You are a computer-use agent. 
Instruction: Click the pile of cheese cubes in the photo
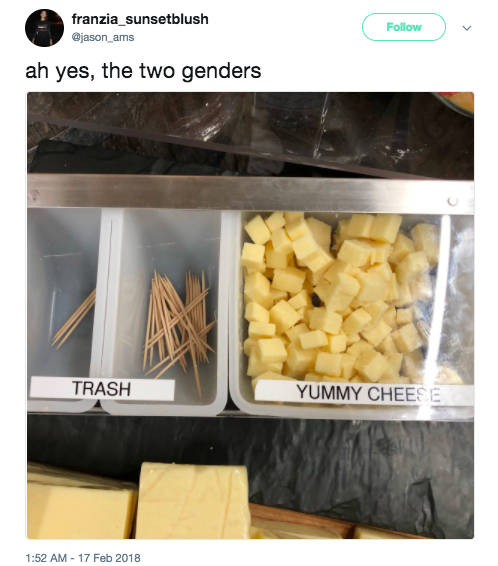(x=337, y=296)
